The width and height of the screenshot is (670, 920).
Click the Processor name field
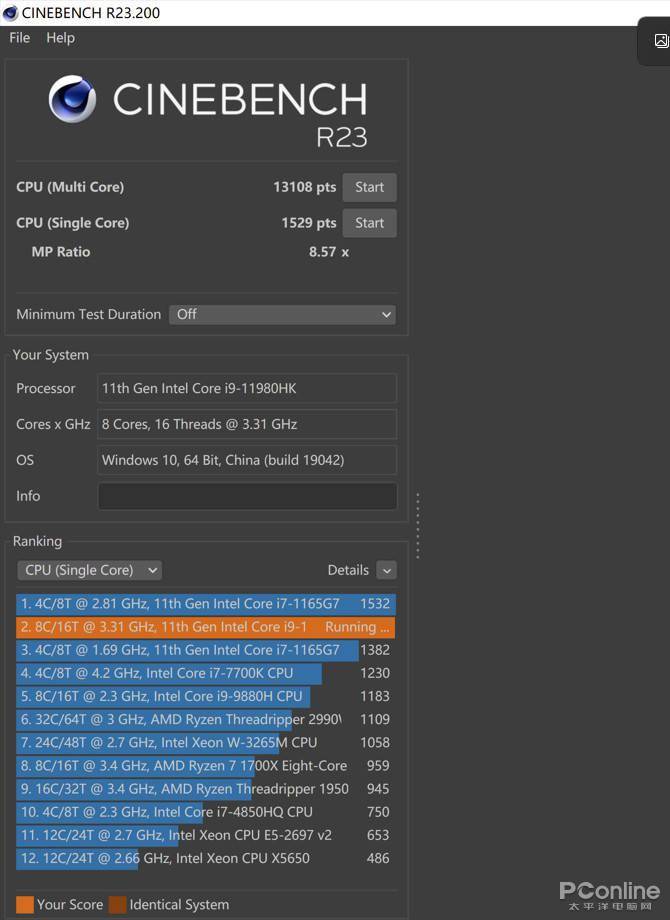click(x=247, y=388)
